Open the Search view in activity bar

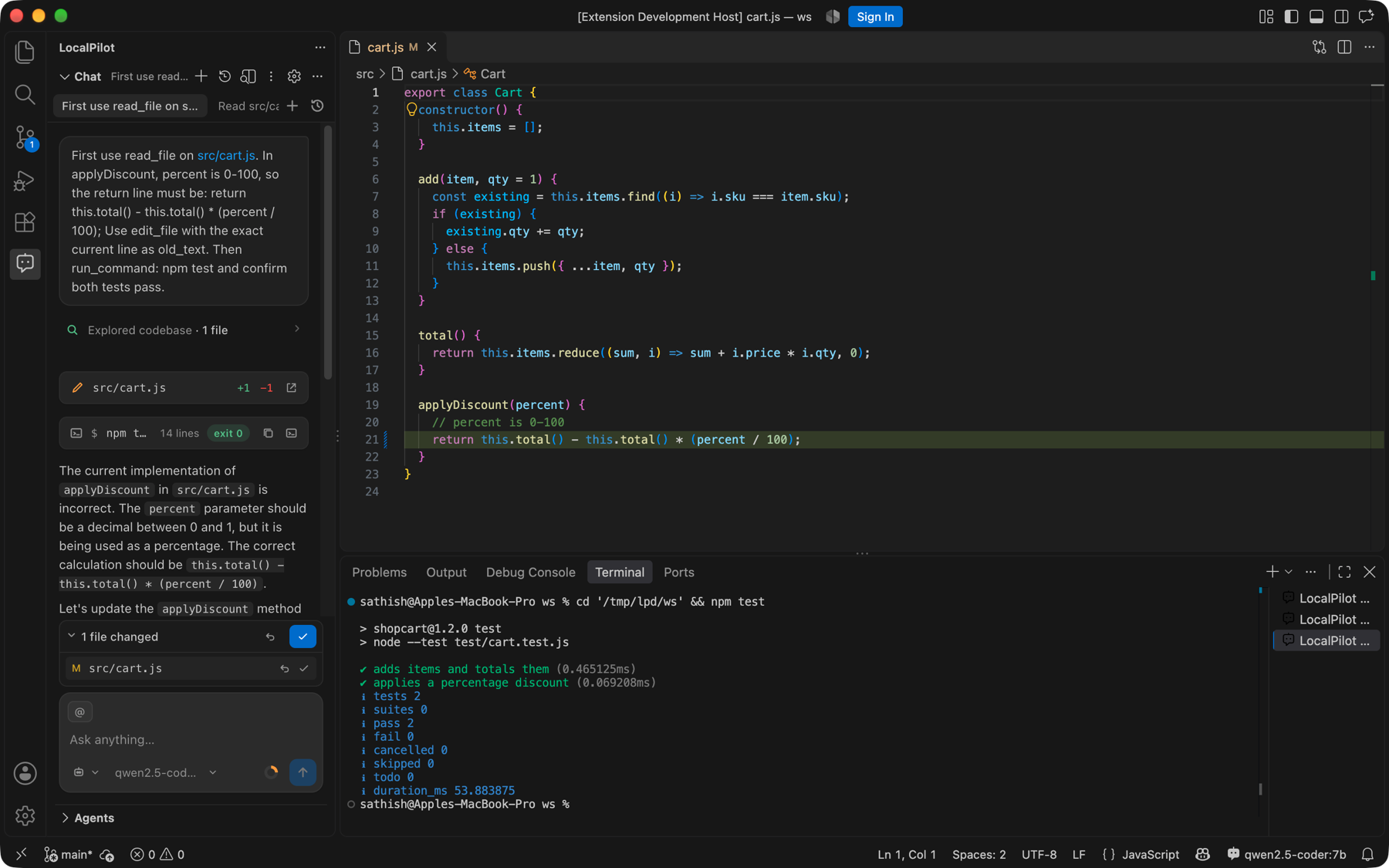pyautogui.click(x=25, y=94)
